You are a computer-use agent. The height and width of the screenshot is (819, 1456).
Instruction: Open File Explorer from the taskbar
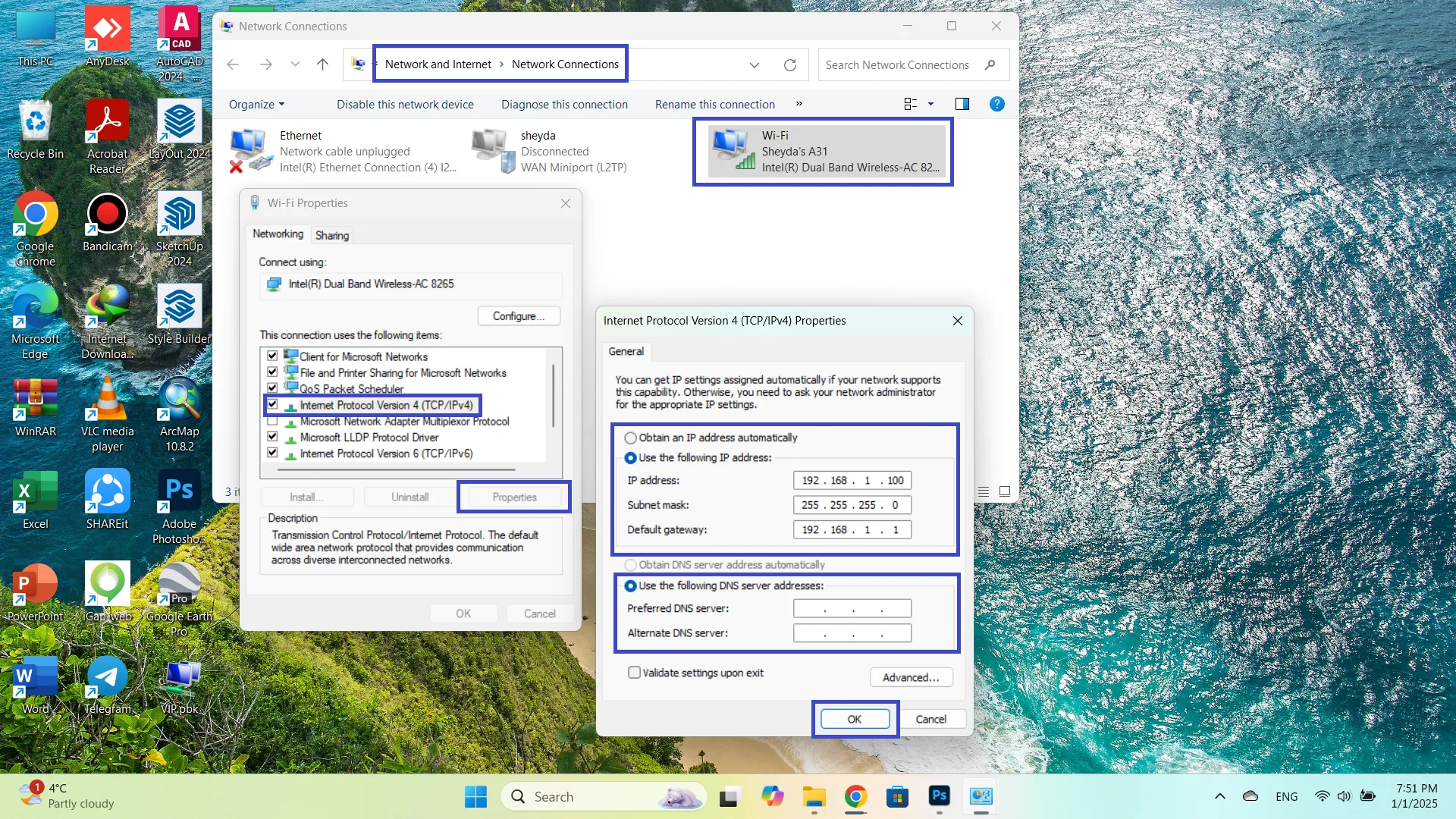tap(814, 796)
